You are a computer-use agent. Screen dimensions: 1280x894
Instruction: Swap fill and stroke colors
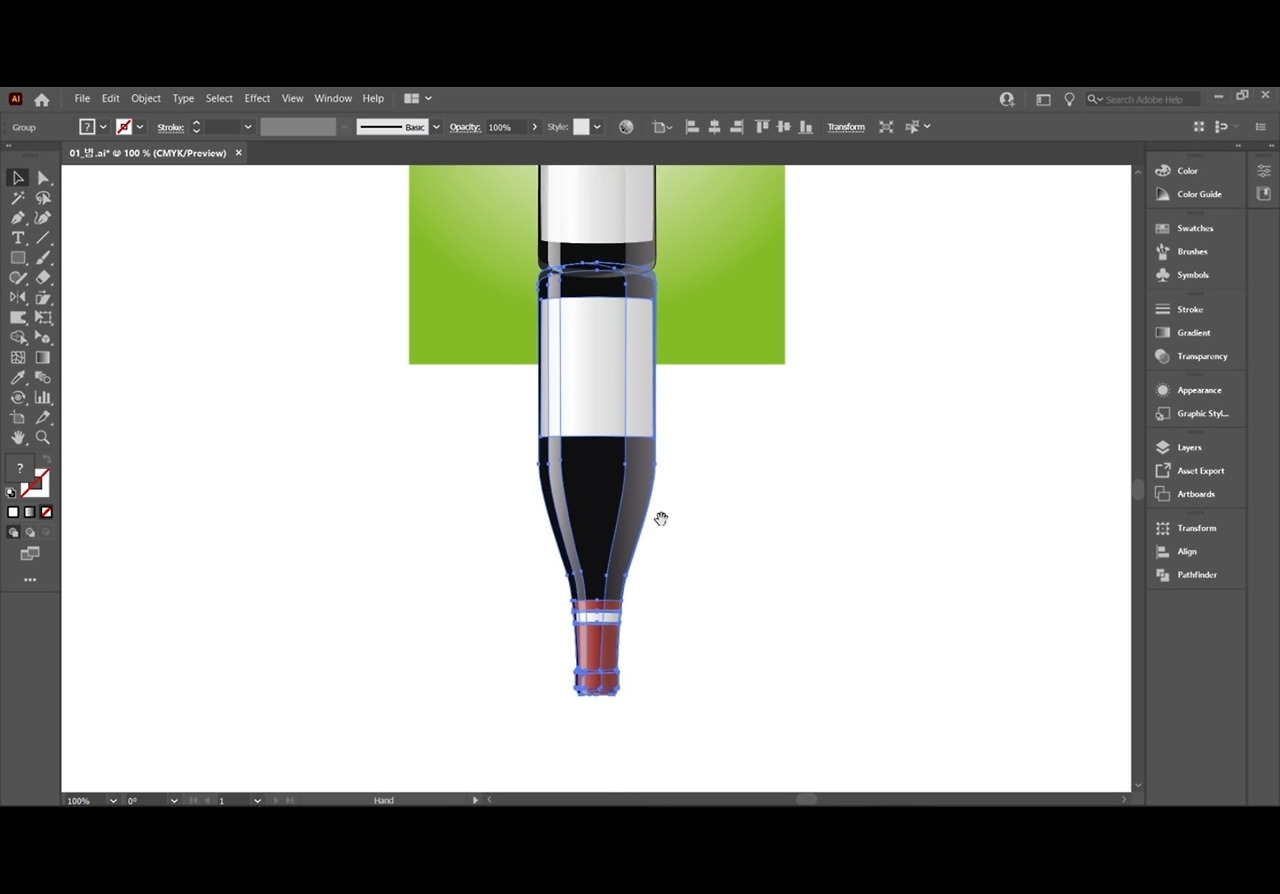coord(46,460)
